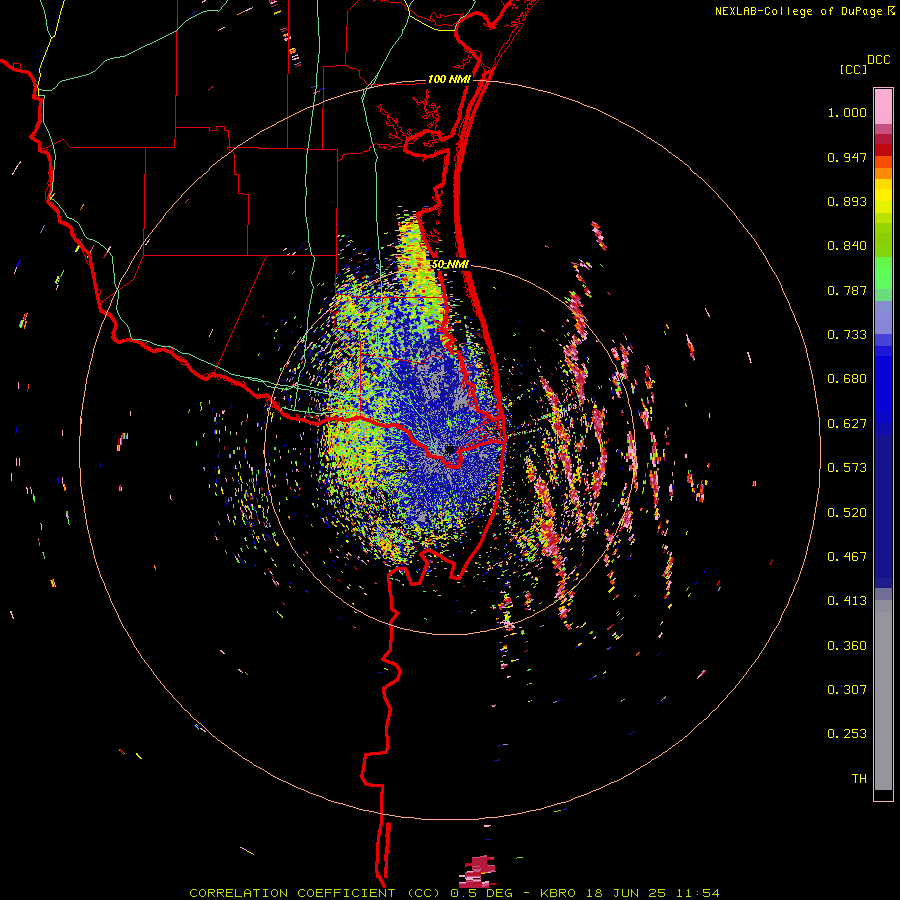Click the 0.360 value on color scale
This screenshot has width=900, height=900.
coord(847,646)
